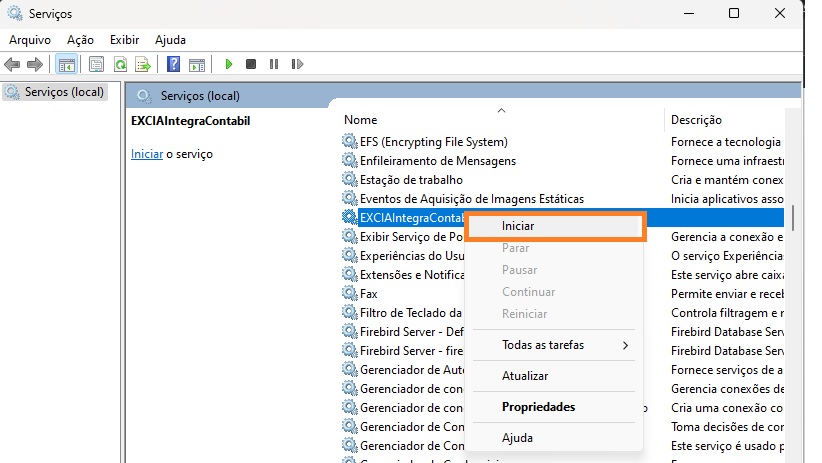Viewport: 822px width, 463px height.
Task: Open the toolbar Properties icon
Action: pos(97,64)
